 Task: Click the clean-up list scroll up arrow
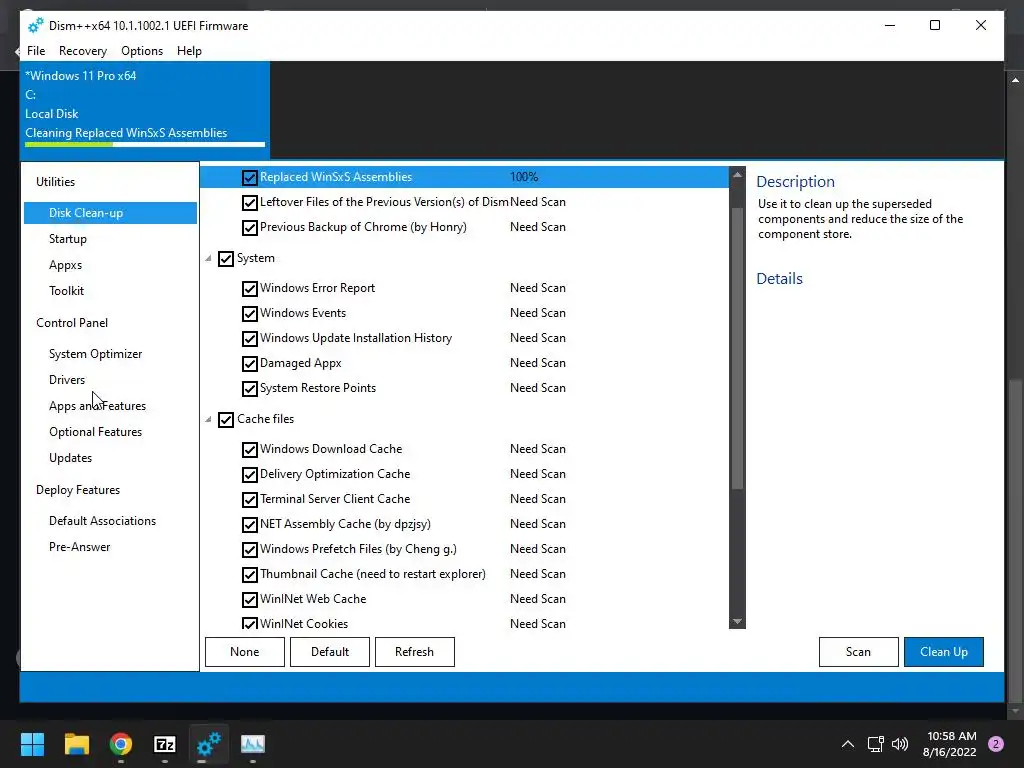[737, 175]
